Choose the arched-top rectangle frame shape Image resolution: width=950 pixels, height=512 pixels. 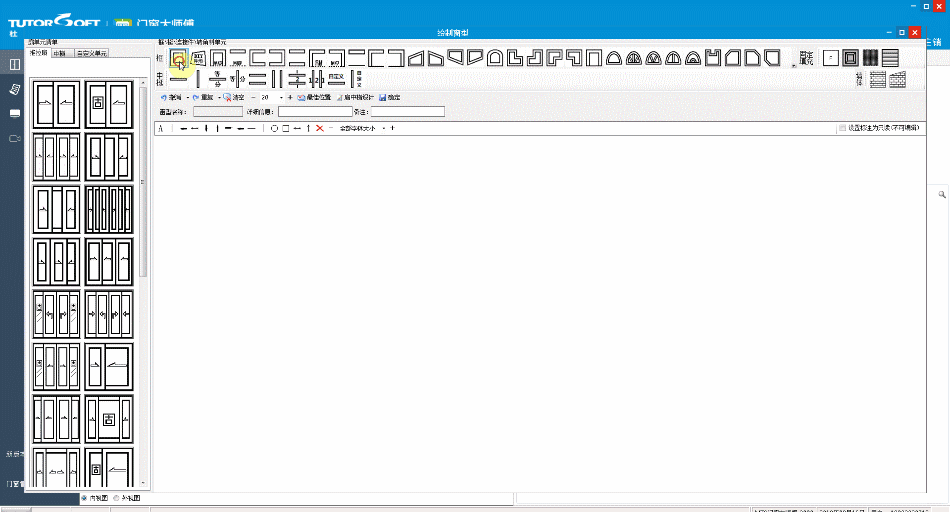(x=495, y=58)
